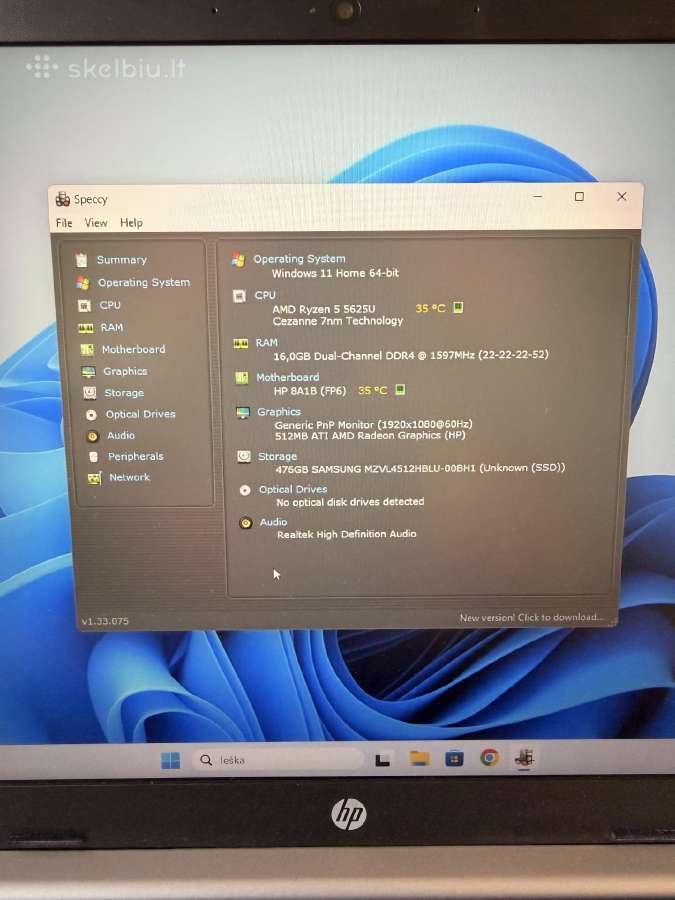The height and width of the screenshot is (900, 675).
Task: Click the Storage drive icon in summary pane
Action: click(x=244, y=456)
